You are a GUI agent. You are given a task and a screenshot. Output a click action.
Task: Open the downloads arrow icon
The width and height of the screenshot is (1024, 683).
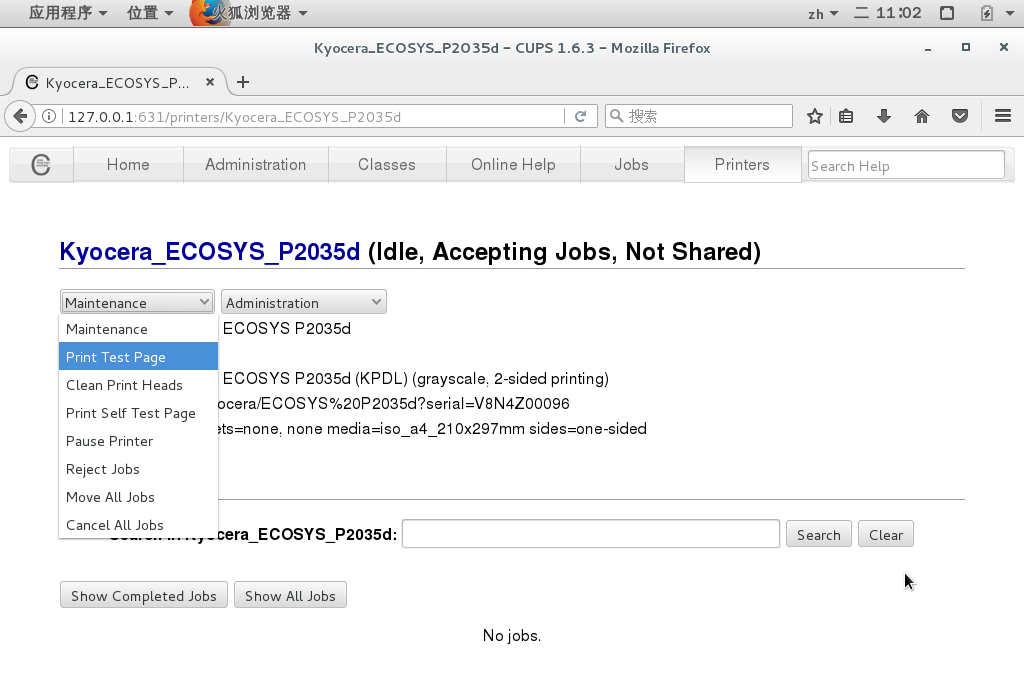tap(884, 116)
